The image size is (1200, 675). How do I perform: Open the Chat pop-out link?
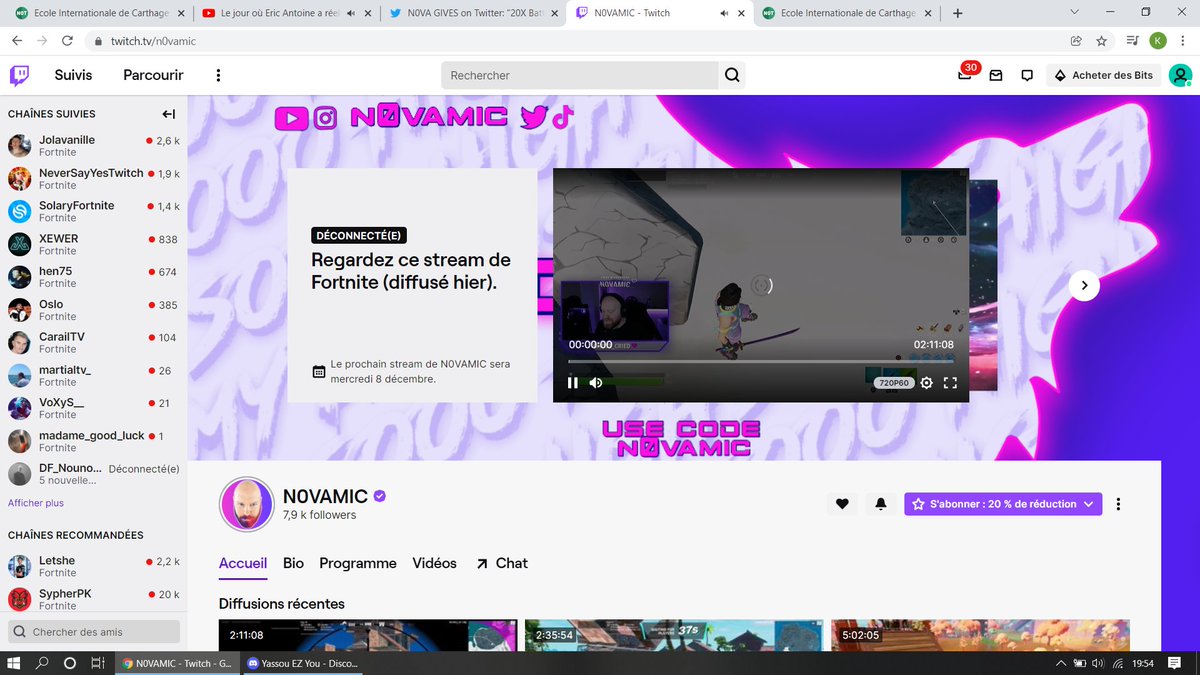click(x=501, y=563)
